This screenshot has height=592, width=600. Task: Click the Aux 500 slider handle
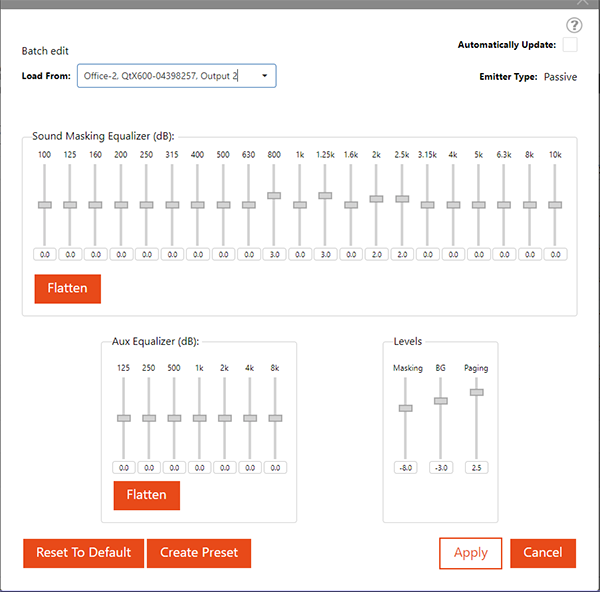pyautogui.click(x=174, y=418)
